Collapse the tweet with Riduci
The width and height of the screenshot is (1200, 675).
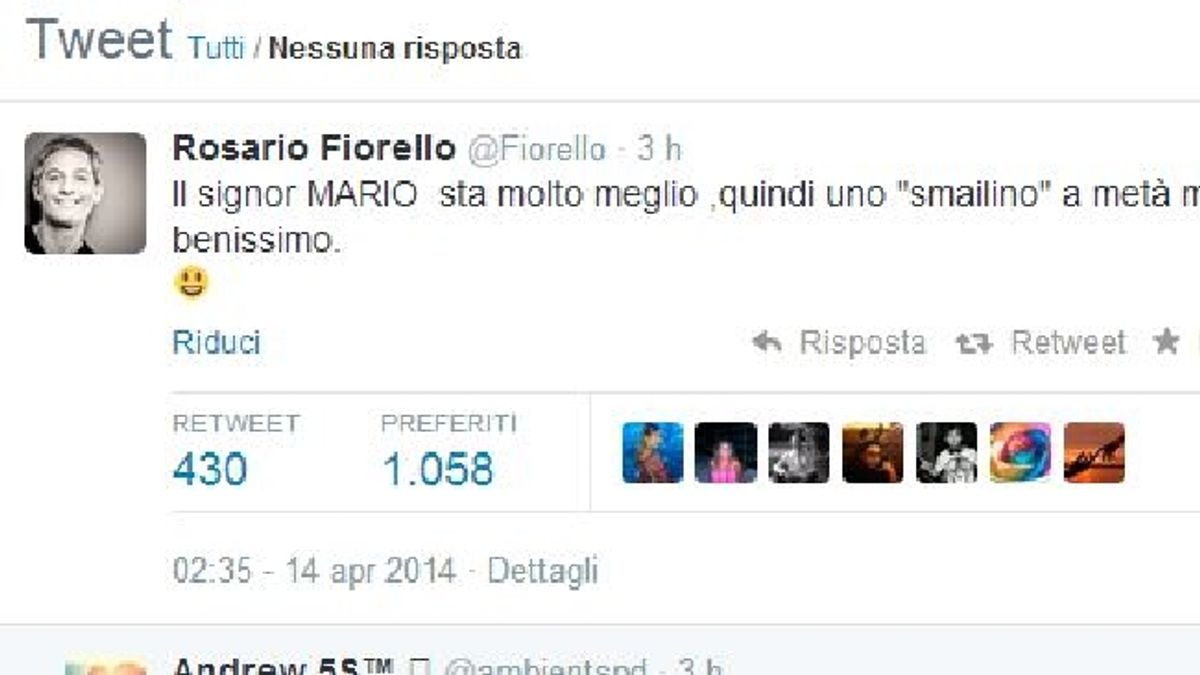pyautogui.click(x=217, y=343)
